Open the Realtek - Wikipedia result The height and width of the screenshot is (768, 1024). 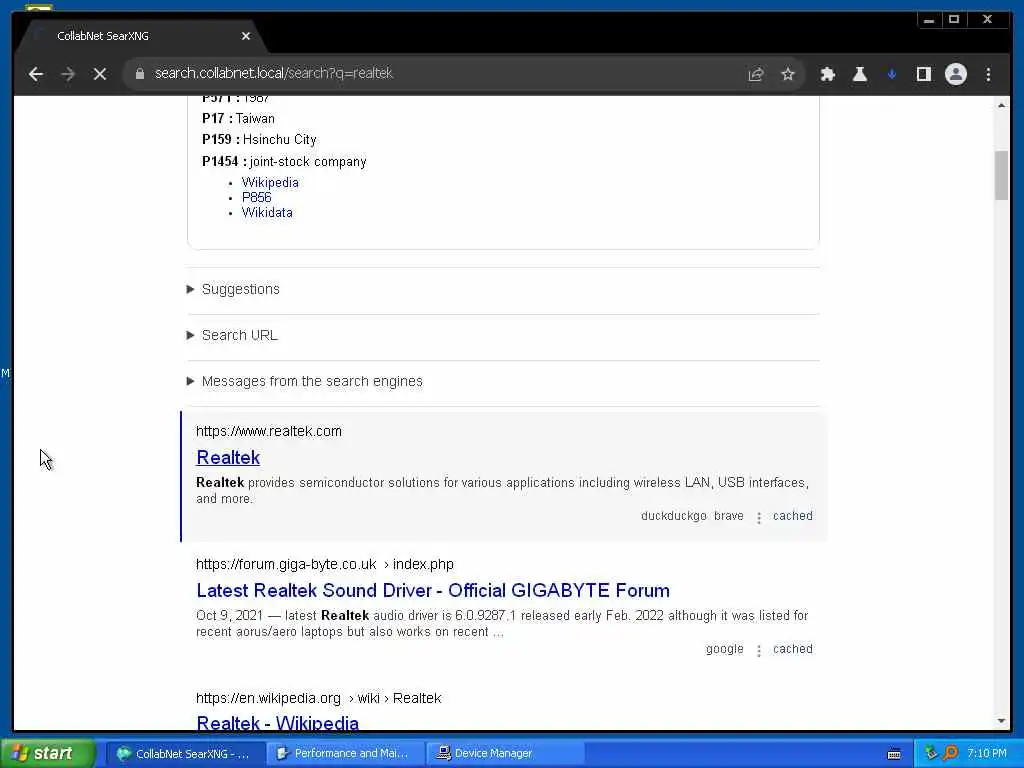point(278,723)
